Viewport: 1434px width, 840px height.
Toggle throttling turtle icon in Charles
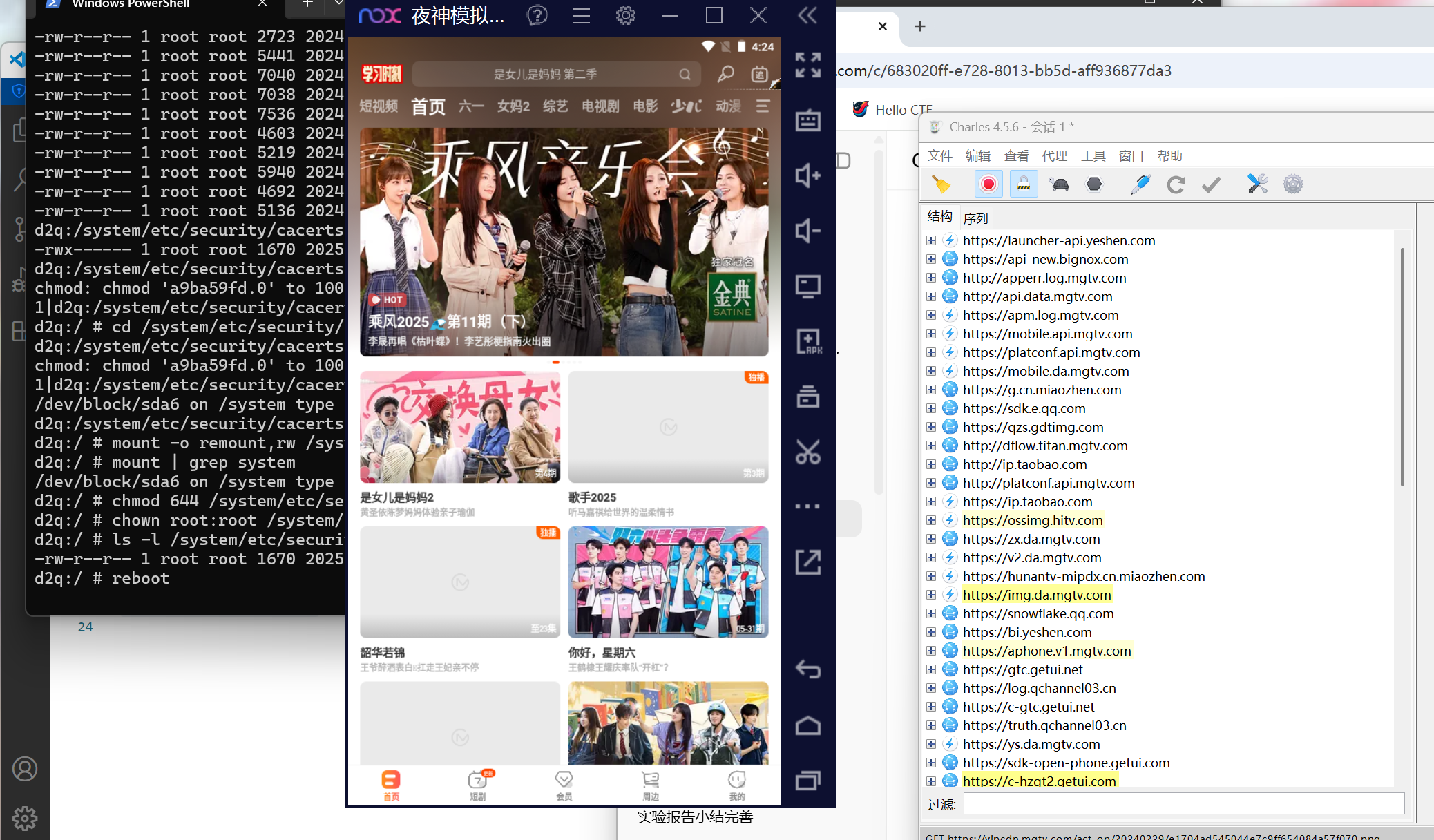[x=1059, y=184]
